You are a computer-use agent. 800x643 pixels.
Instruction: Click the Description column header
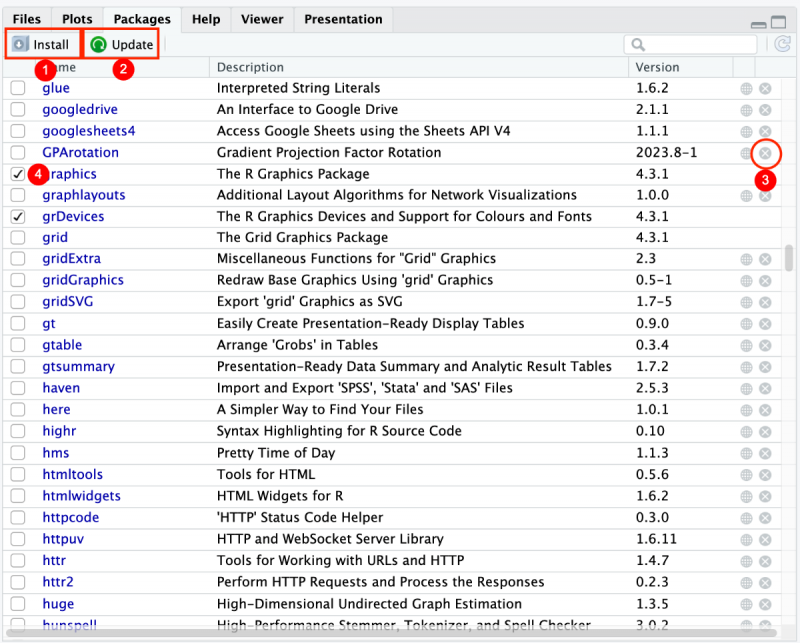(x=419, y=67)
